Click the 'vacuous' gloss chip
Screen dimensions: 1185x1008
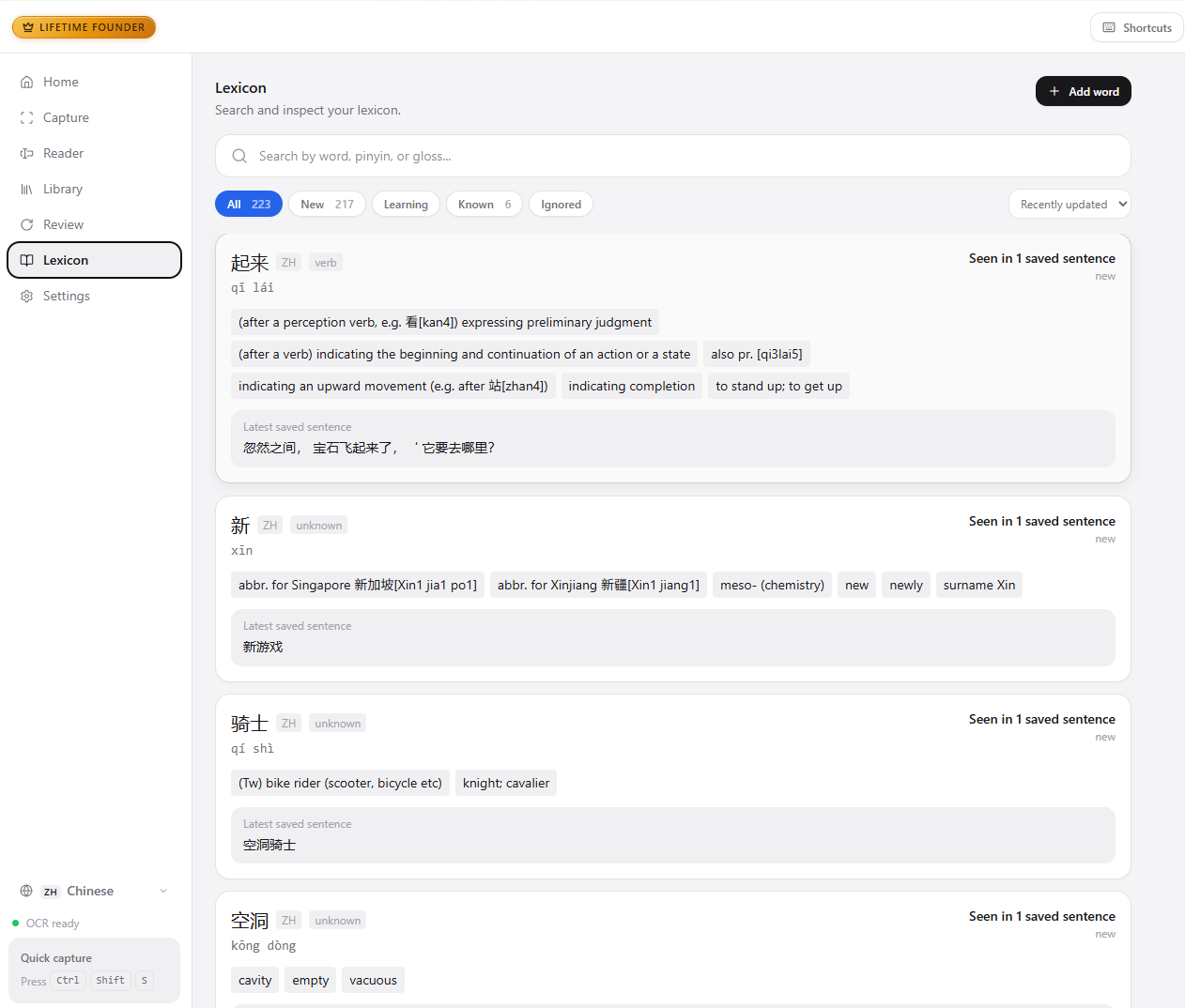(x=373, y=980)
